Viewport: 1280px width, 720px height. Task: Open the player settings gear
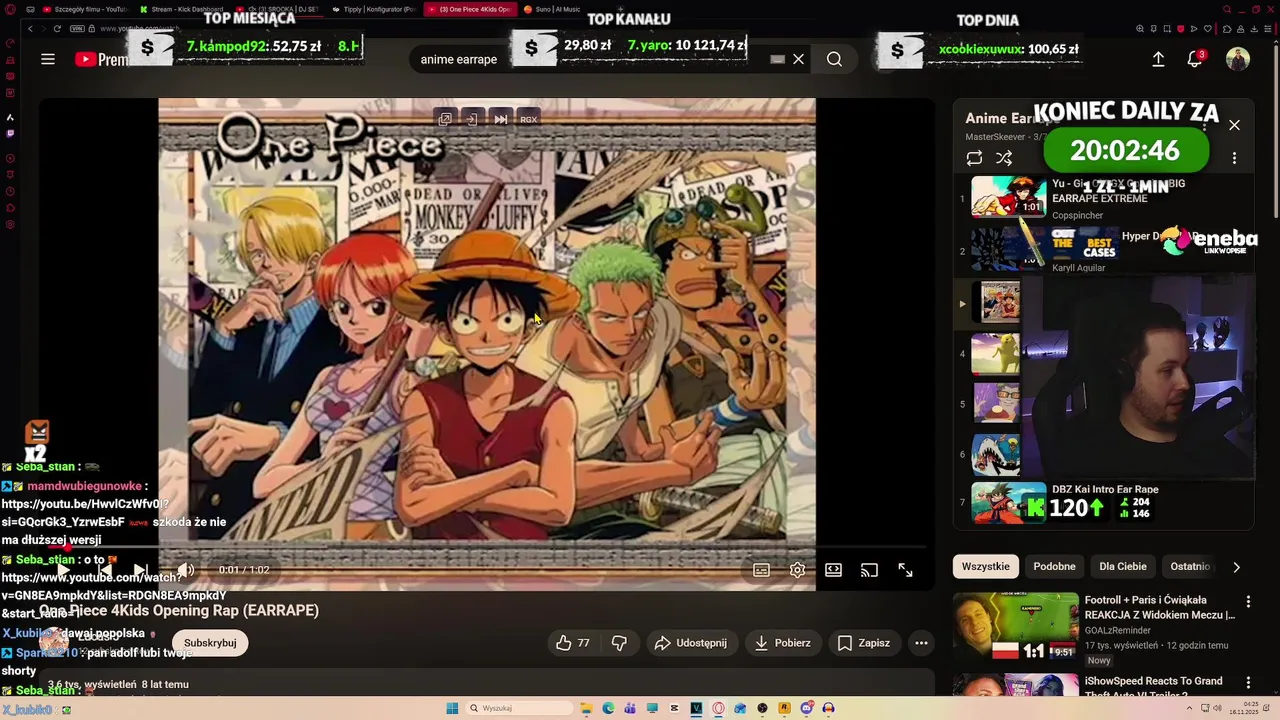797,570
